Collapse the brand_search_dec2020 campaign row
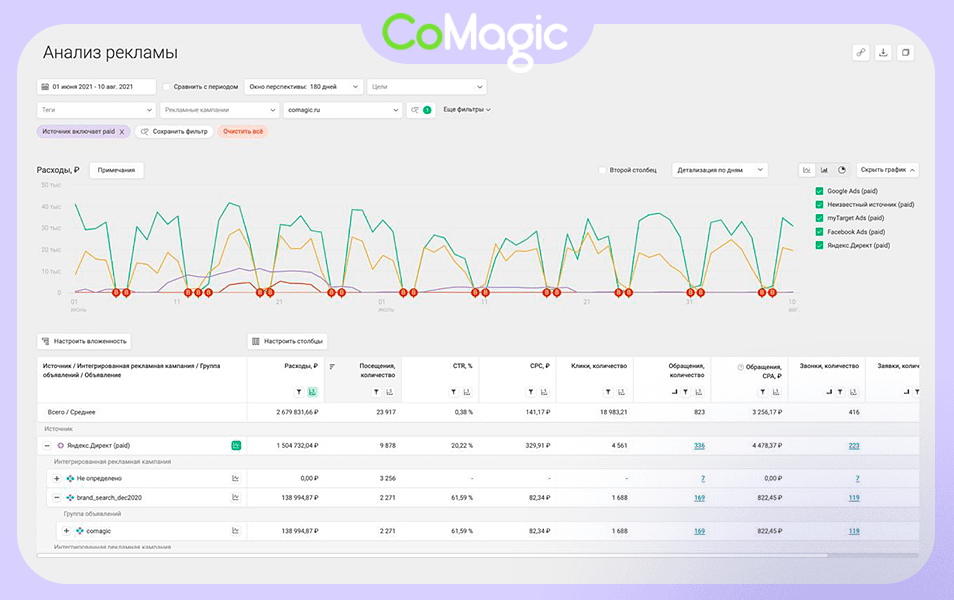Viewport: 954px width, 600px height. pos(57,498)
